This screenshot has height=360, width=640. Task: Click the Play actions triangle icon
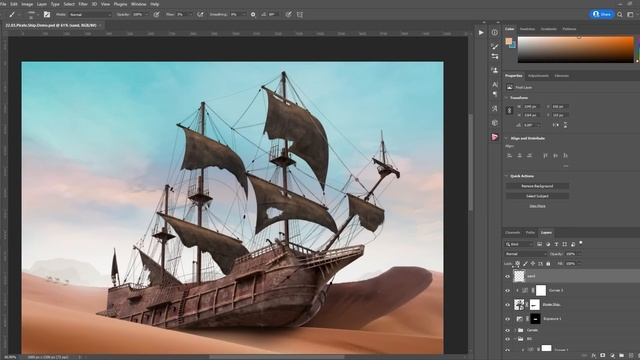click(481, 33)
